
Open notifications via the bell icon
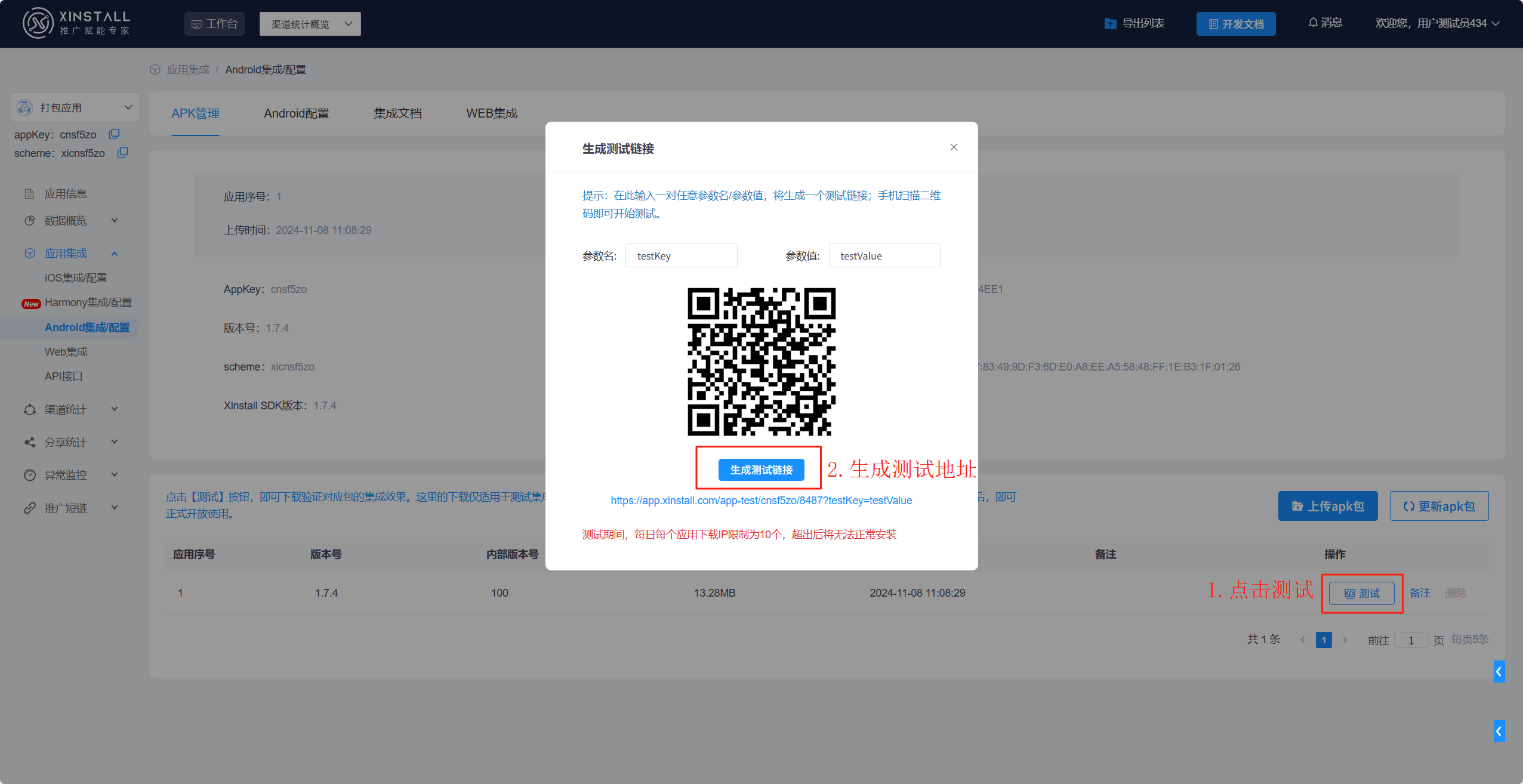pos(1313,23)
